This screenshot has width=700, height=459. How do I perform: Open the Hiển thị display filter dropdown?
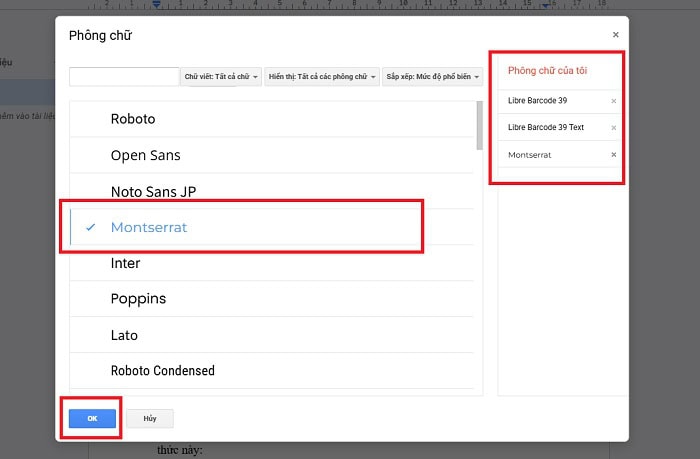tap(322, 77)
